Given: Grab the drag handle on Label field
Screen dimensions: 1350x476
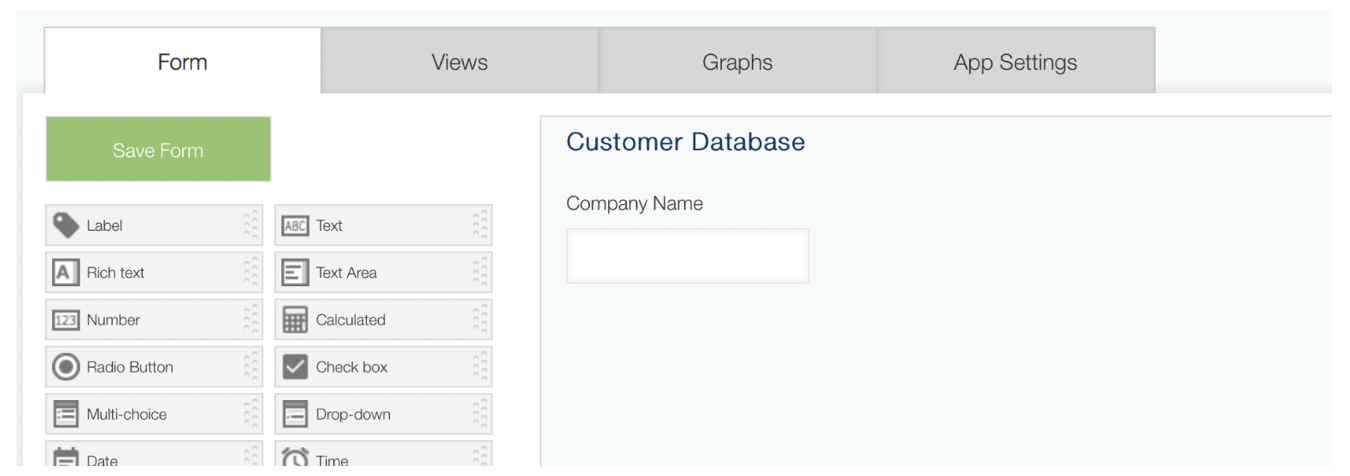Looking at the screenshot, I should (x=251, y=225).
